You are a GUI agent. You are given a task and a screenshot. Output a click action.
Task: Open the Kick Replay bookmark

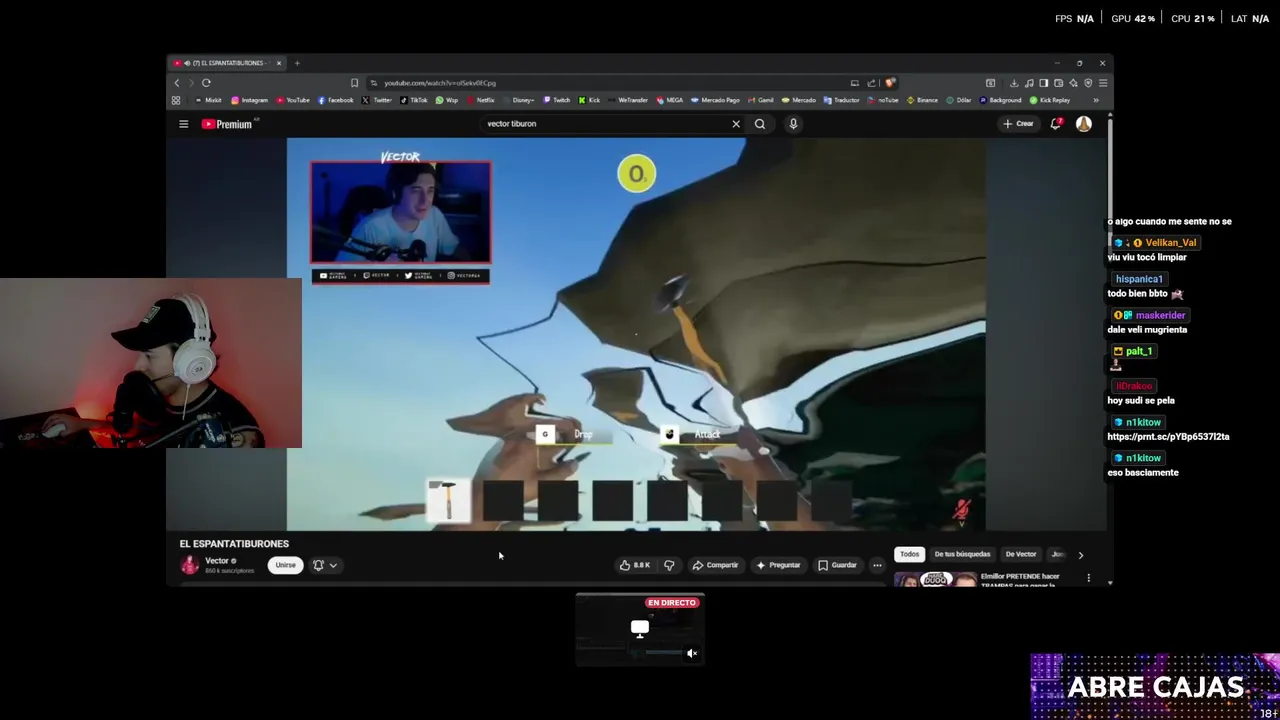[1049, 100]
